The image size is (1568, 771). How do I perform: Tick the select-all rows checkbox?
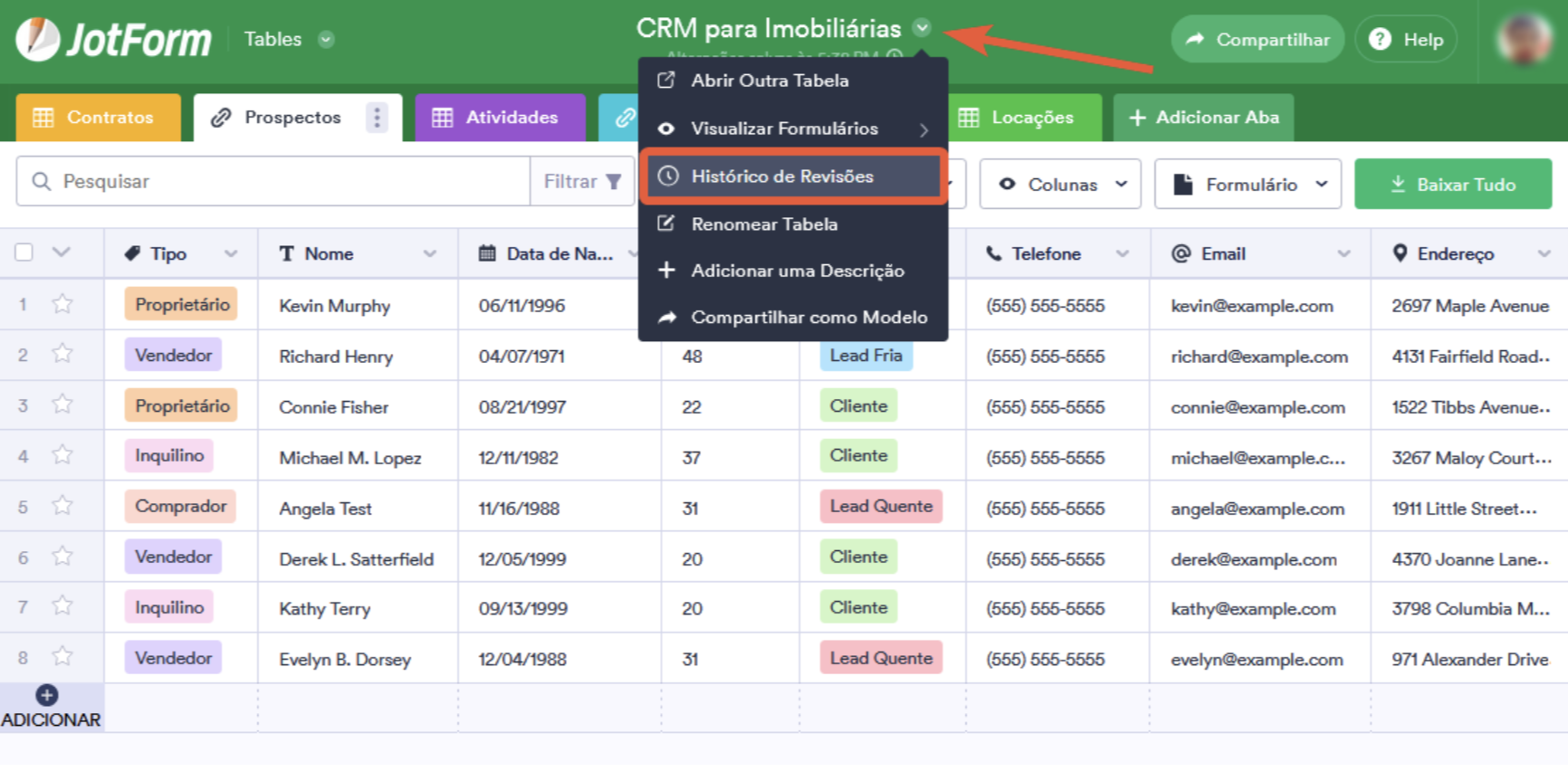24,252
